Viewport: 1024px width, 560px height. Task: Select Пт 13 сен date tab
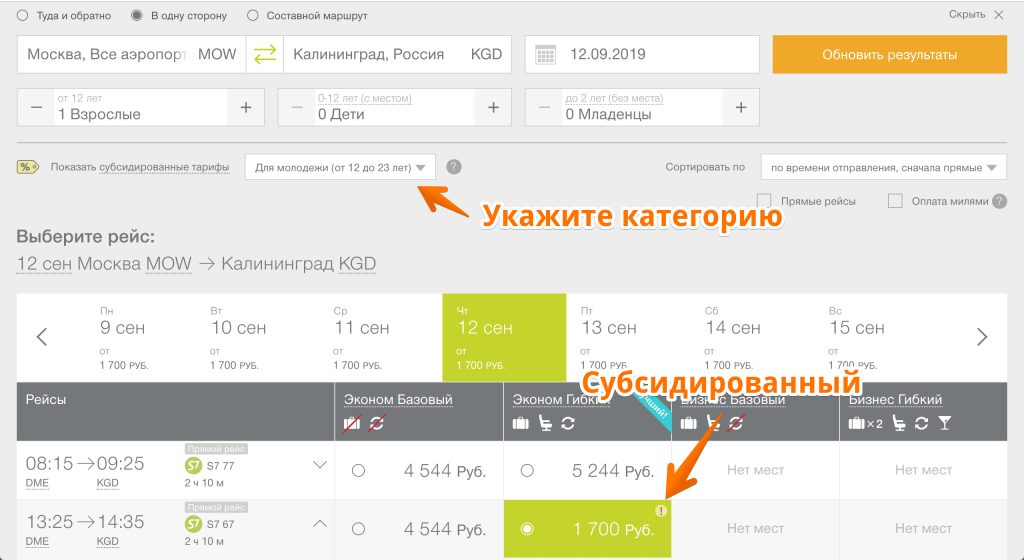pyautogui.click(x=628, y=337)
